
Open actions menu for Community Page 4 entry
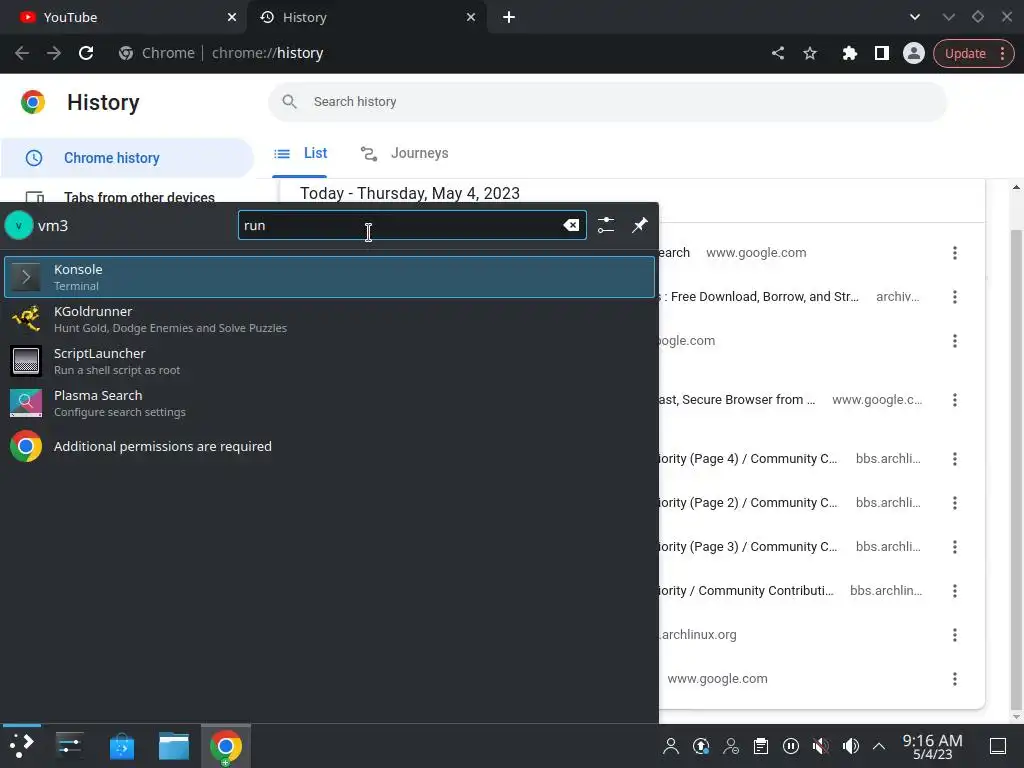coord(955,458)
